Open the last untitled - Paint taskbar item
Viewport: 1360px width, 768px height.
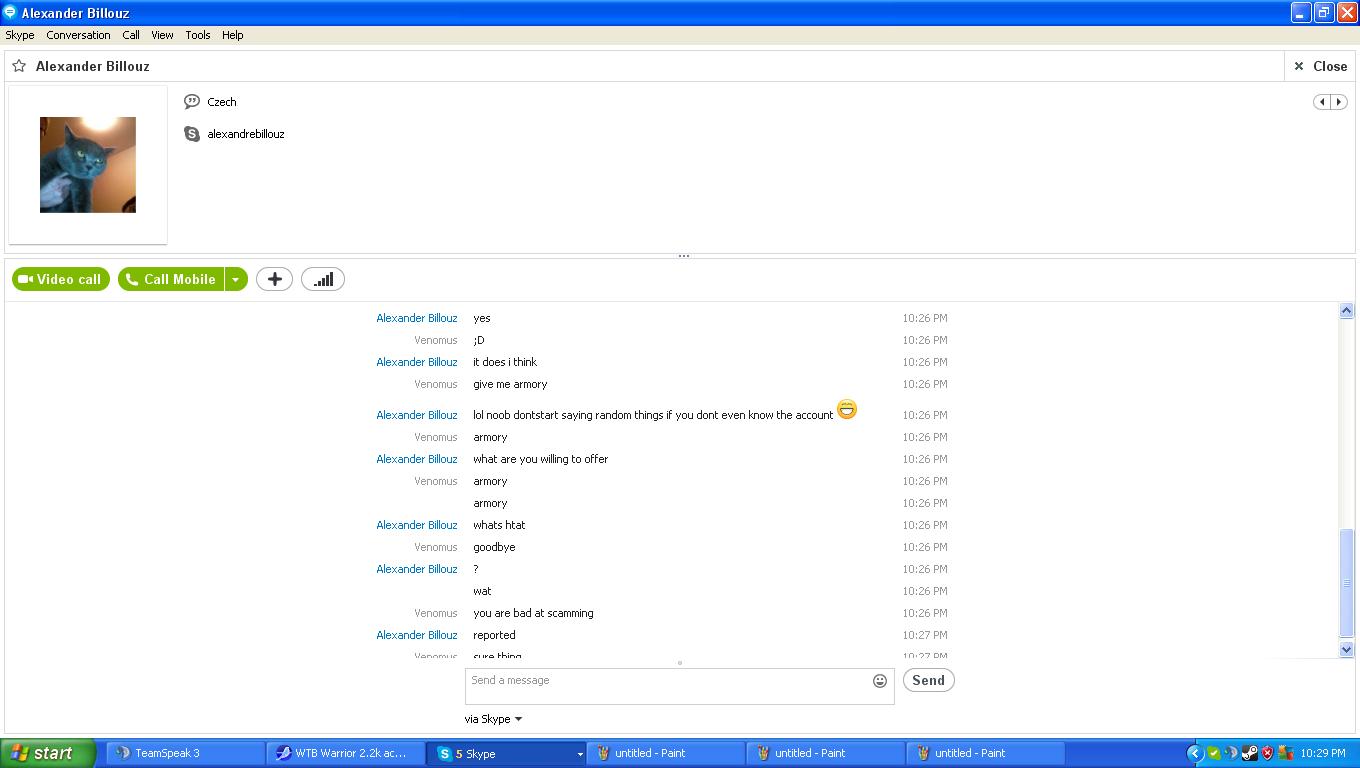[x=985, y=753]
